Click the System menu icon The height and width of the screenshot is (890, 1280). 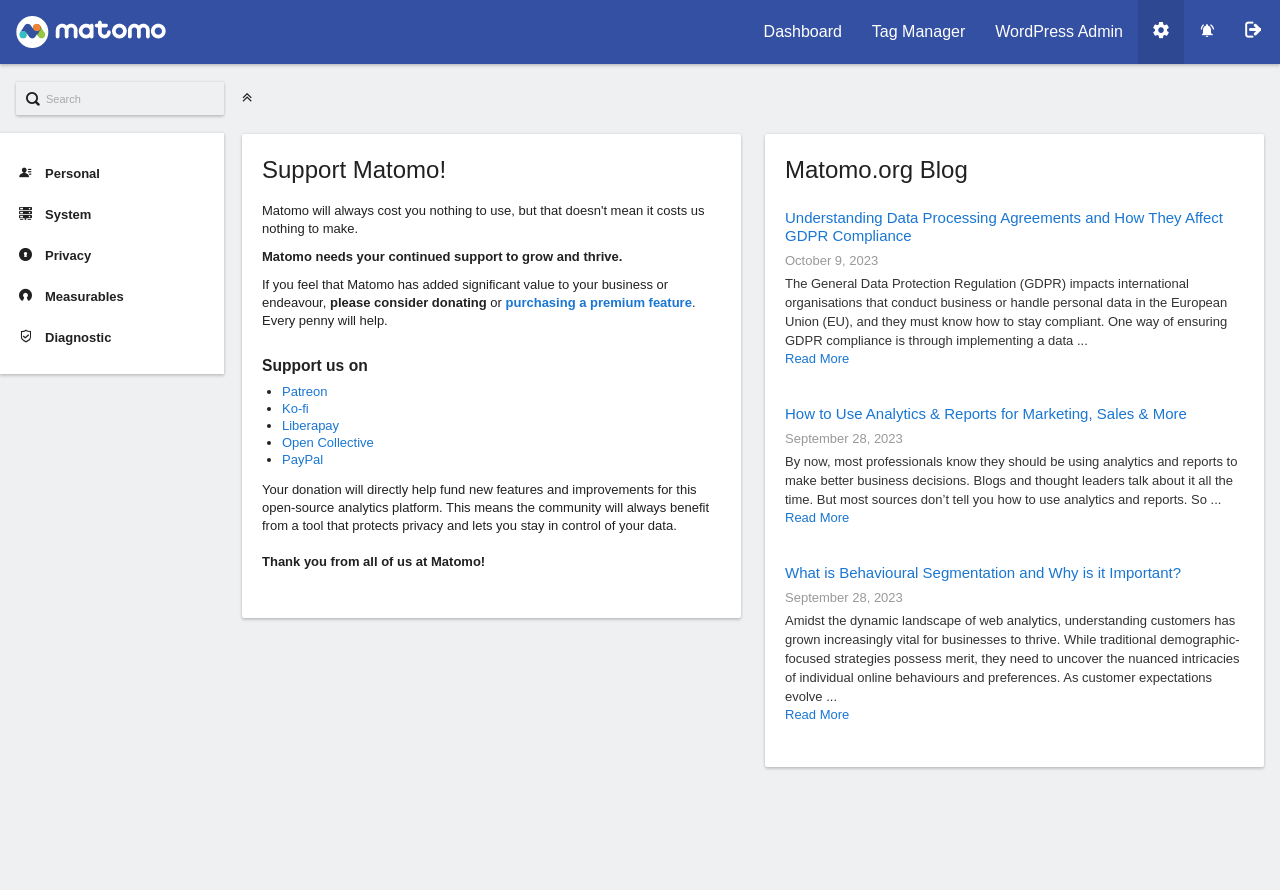pos(25,214)
